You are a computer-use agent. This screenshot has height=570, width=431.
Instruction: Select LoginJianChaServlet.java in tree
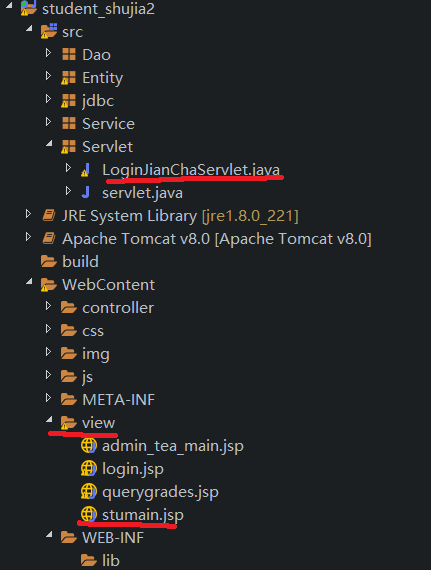pos(191,170)
